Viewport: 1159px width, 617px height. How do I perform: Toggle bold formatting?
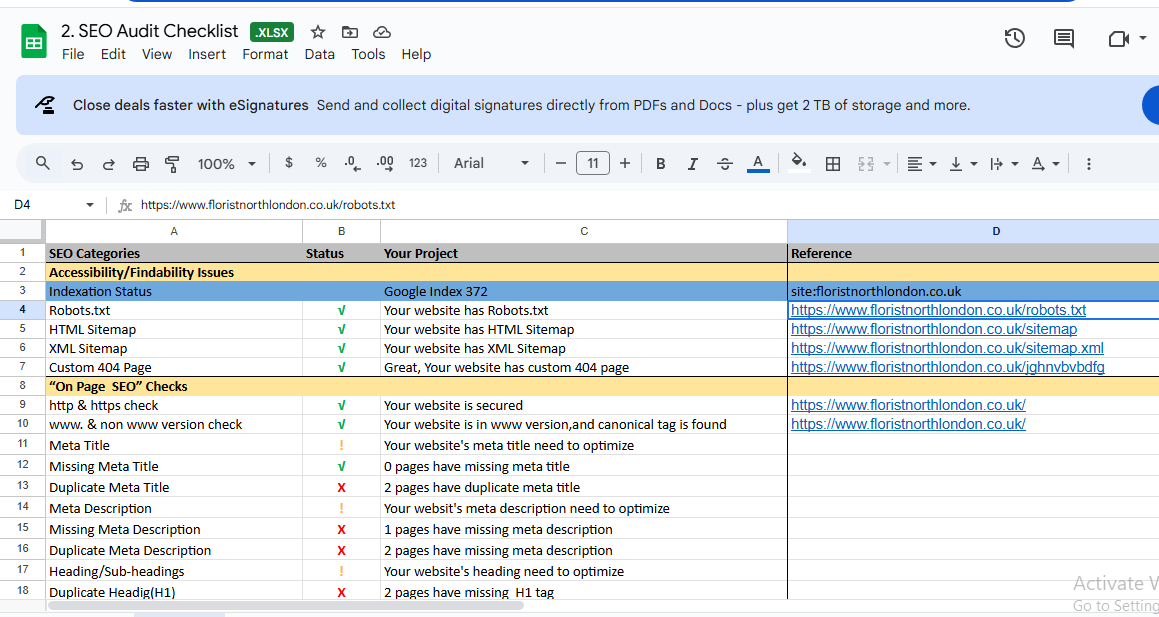[x=661, y=164]
